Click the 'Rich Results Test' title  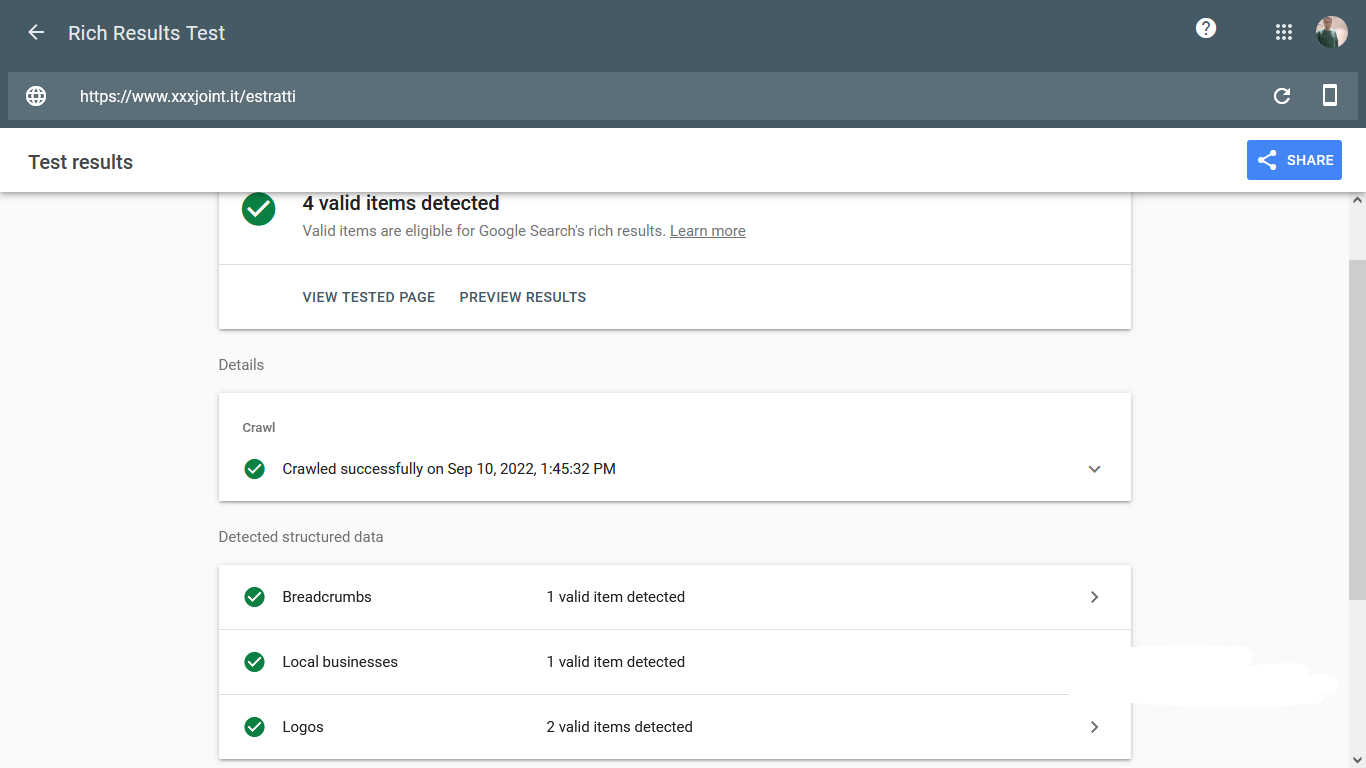[x=147, y=33]
